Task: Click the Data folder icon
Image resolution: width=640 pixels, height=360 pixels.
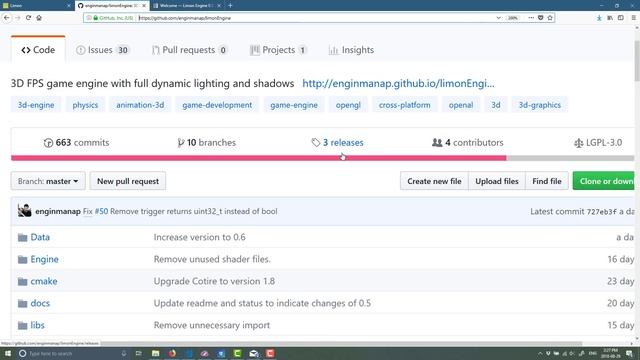Action: [22, 238]
